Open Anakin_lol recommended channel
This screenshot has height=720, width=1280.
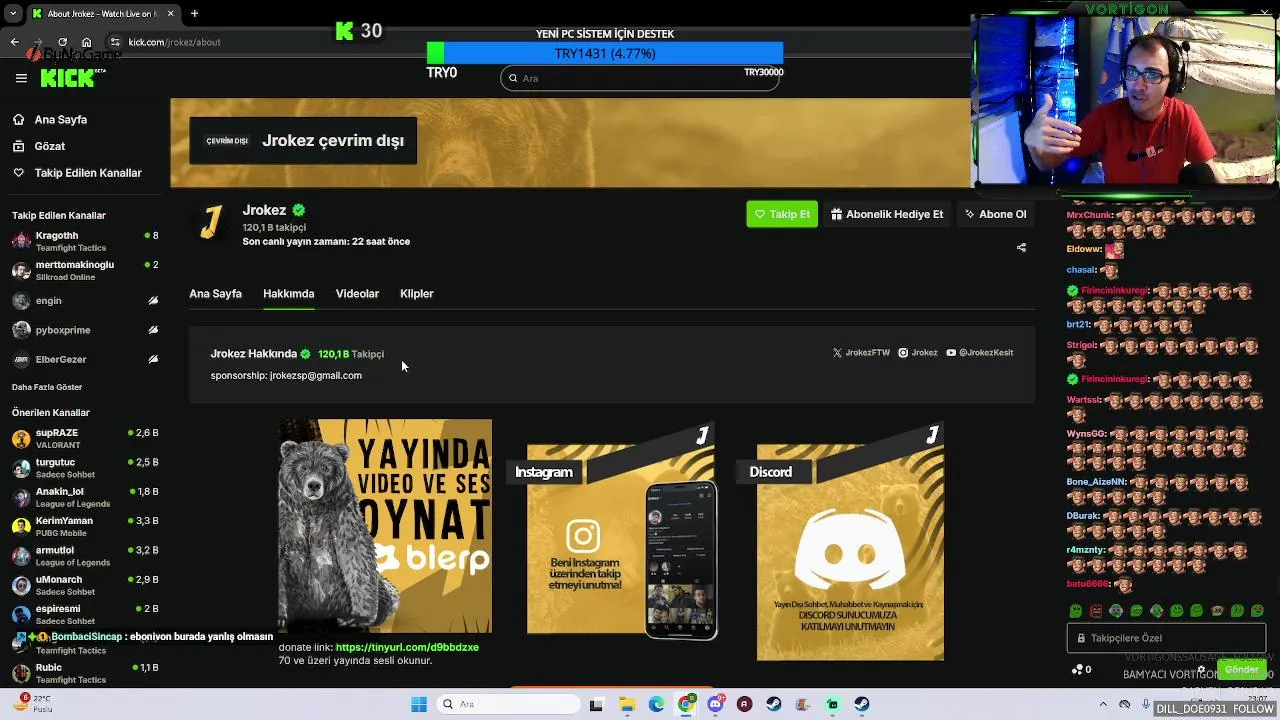pyautogui.click(x=85, y=497)
